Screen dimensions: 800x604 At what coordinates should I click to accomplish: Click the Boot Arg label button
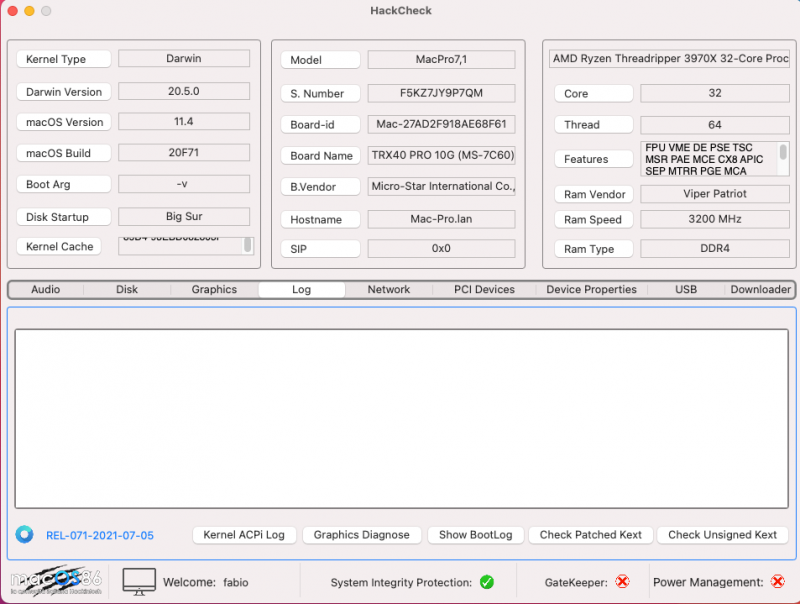(x=63, y=186)
